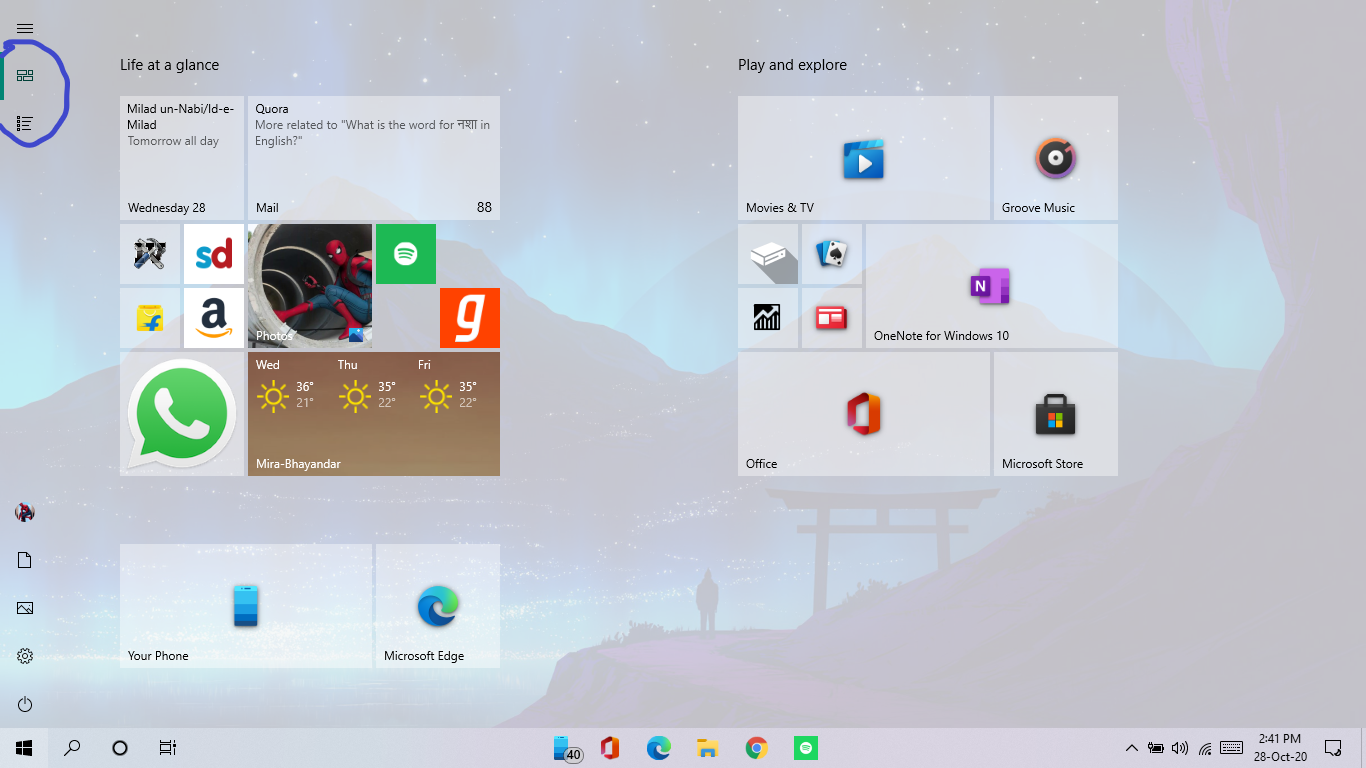
Task: Open the volume speaker tray icon
Action: pos(1180,748)
